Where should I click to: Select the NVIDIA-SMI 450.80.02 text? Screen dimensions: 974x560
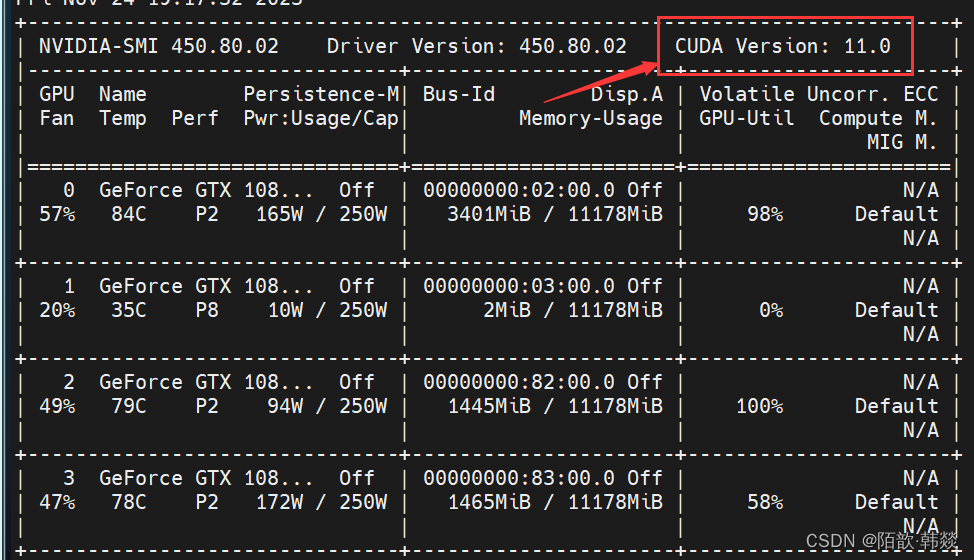159,46
